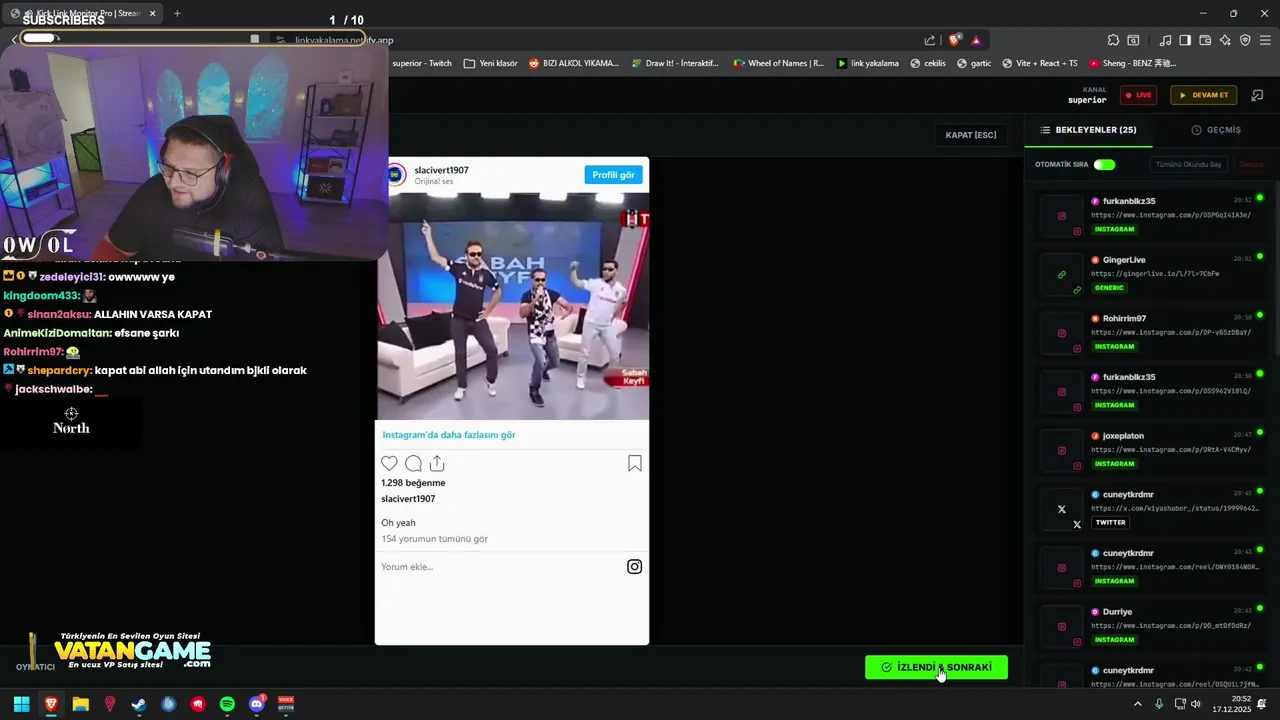The image size is (1280, 720).
Task: Click the KAPAT [ESC] button
Action: point(971,135)
